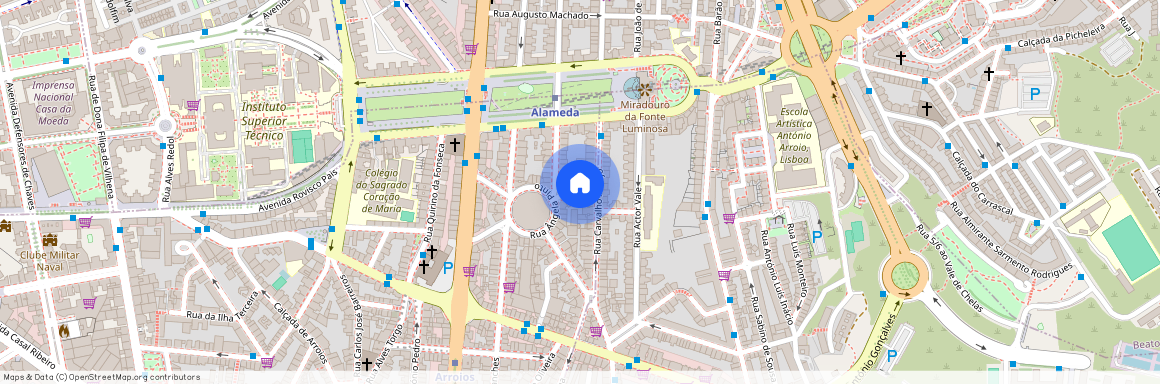
Task: Click the Rua Augusto Machado street label
Action: [541, 15]
